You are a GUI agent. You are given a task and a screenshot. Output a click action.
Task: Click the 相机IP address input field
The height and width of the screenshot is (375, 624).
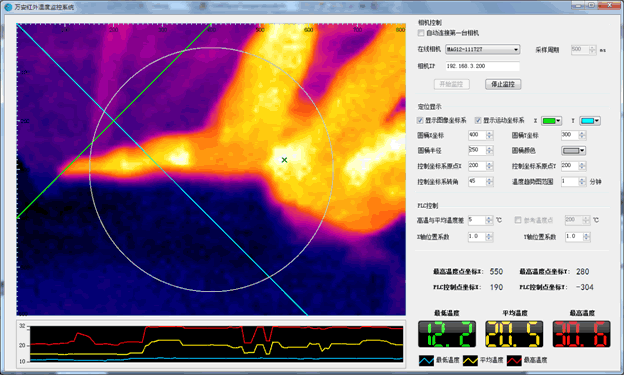(x=482, y=66)
